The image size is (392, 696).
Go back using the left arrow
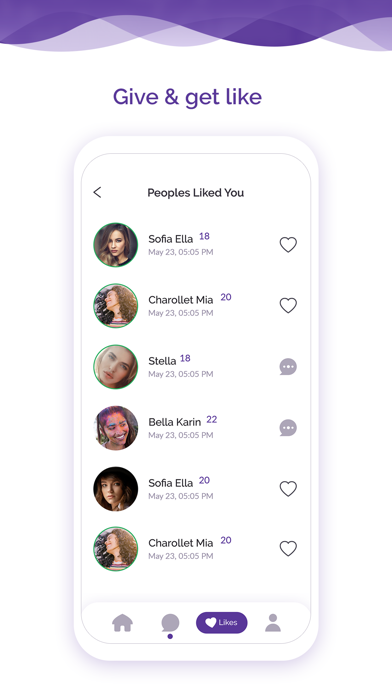pos(97,192)
